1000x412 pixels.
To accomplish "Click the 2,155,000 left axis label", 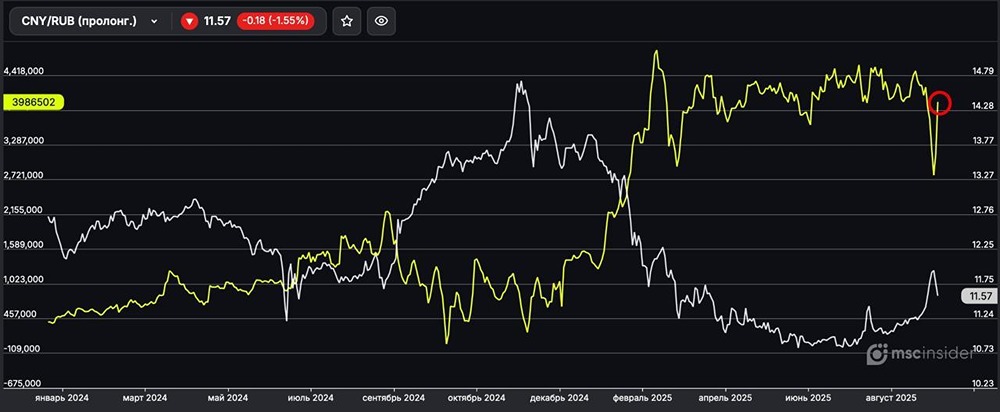I will click(x=24, y=210).
